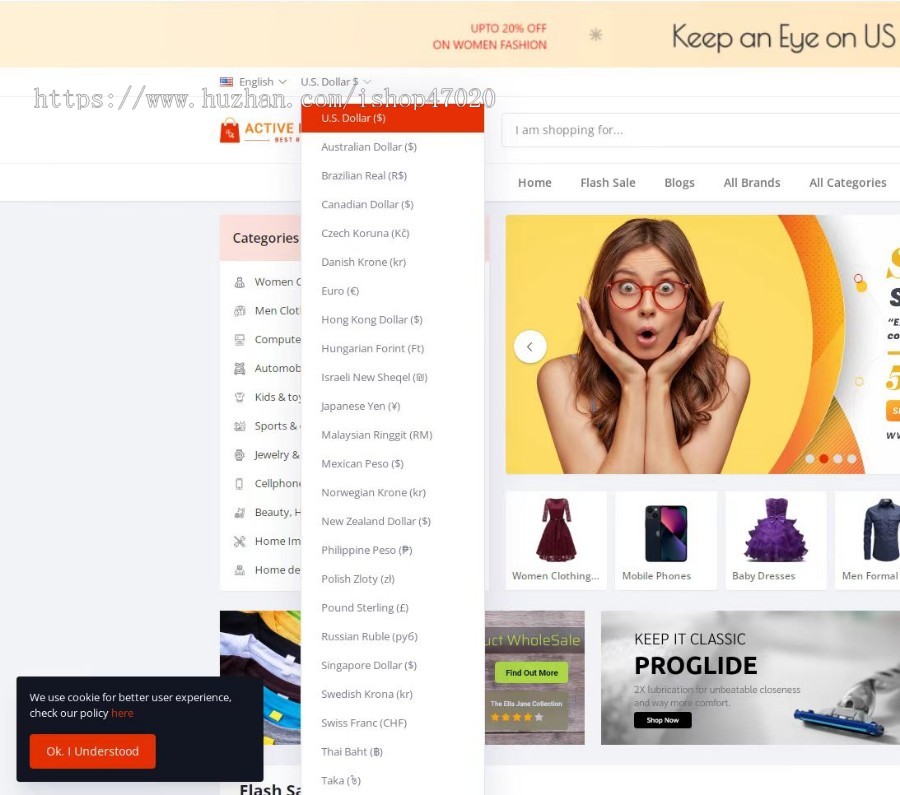Open cookie policy 'here' link
900x795 pixels.
122,713
